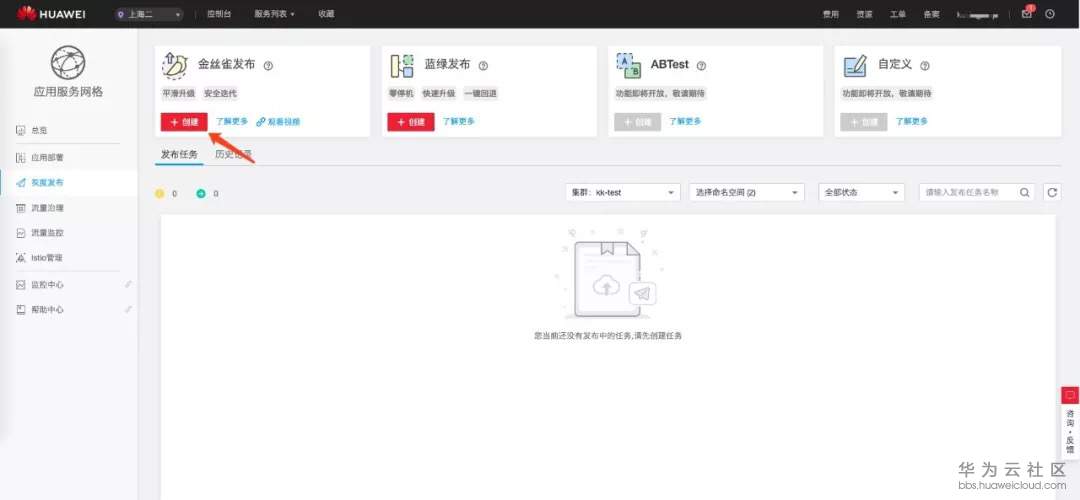Click the 应用服务网格 globe logo
The height and width of the screenshot is (500, 1080).
click(x=68, y=63)
